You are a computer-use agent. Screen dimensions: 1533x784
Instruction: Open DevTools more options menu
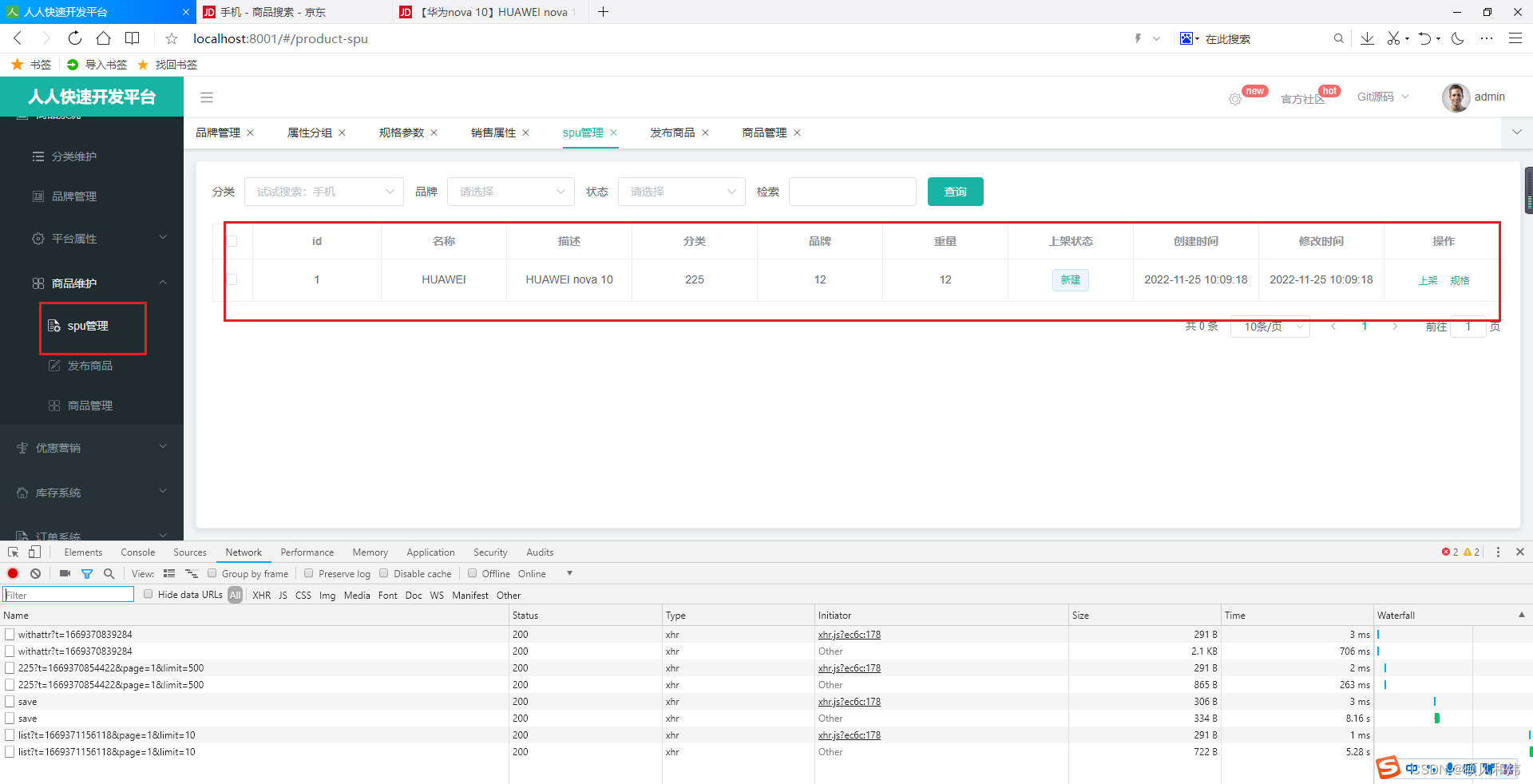click(1498, 552)
